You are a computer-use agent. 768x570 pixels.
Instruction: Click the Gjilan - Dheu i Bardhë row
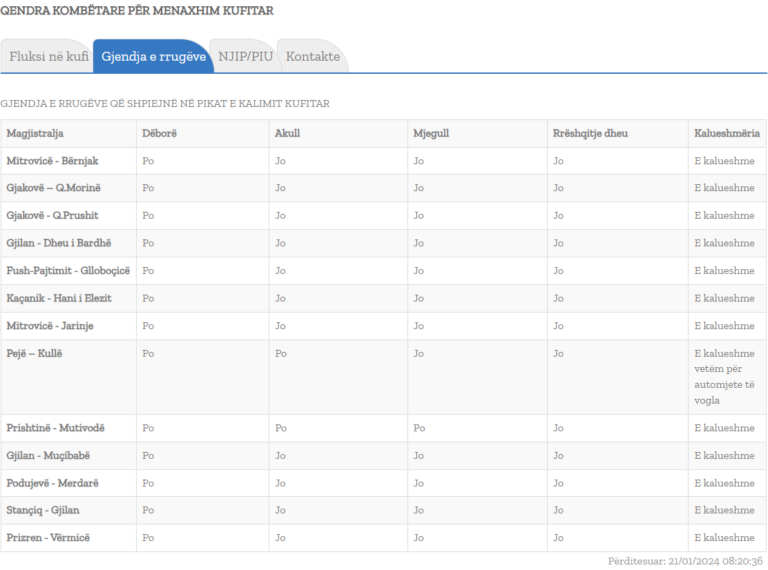point(57,243)
